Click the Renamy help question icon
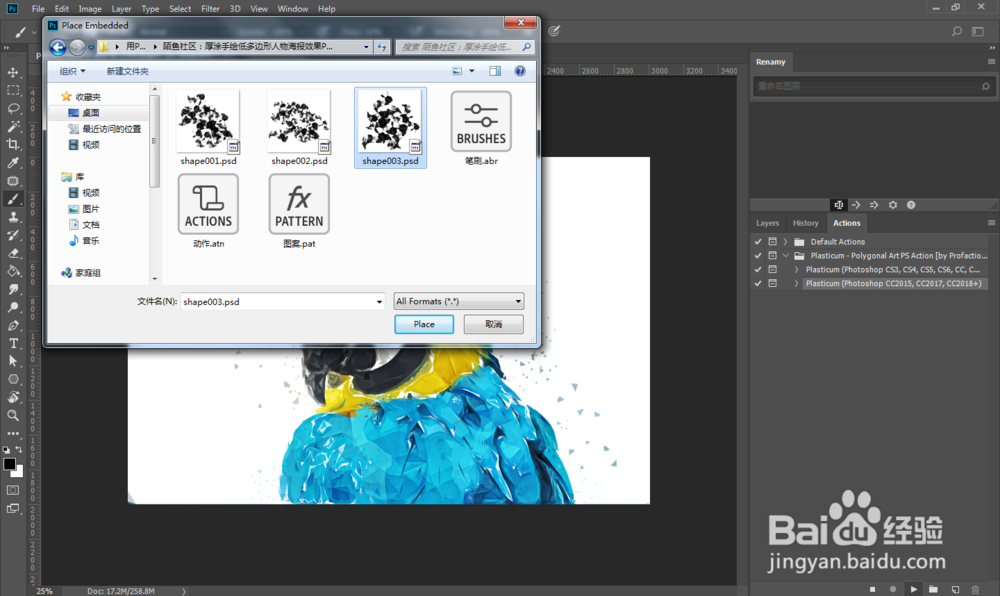 click(911, 205)
